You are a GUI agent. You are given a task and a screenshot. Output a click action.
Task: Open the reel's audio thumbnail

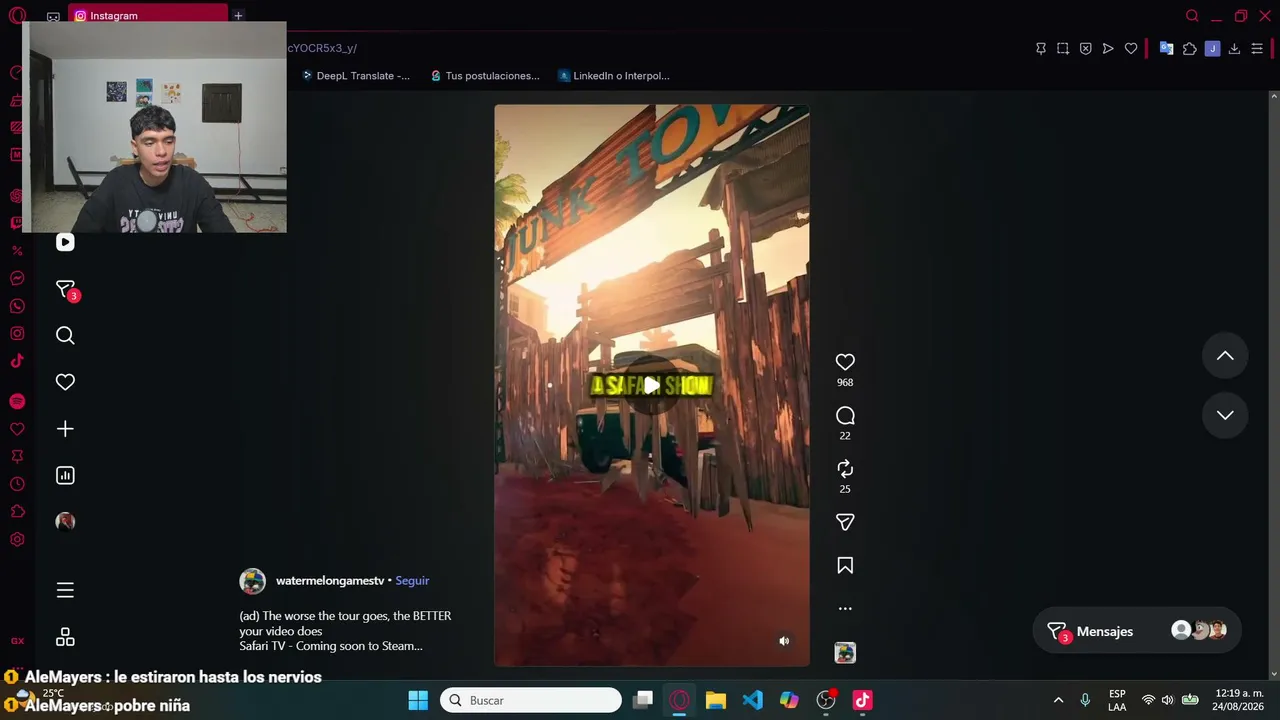[x=845, y=653]
